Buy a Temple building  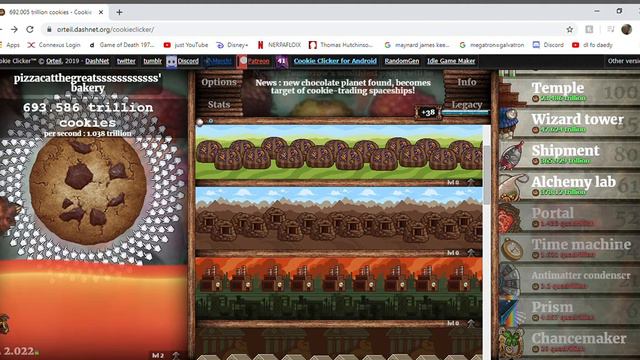(x=569, y=91)
